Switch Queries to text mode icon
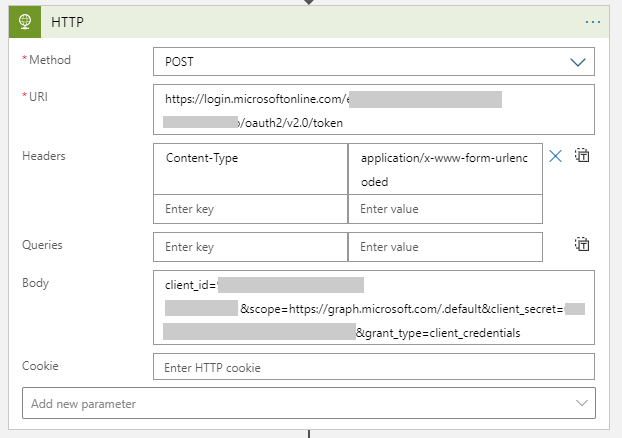The width and height of the screenshot is (622, 438). pyautogui.click(x=582, y=244)
